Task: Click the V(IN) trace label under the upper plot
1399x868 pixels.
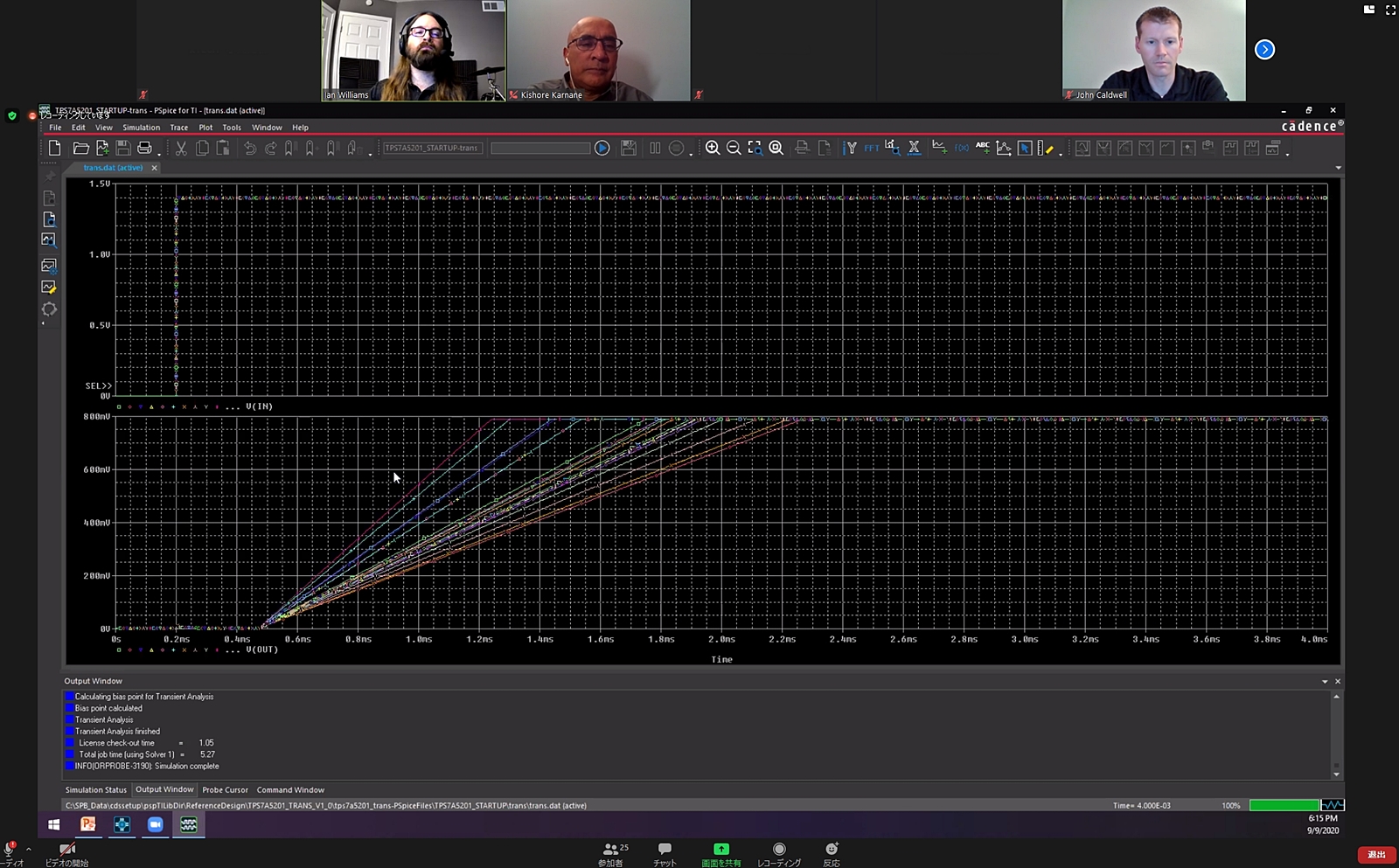Action: tap(259, 406)
